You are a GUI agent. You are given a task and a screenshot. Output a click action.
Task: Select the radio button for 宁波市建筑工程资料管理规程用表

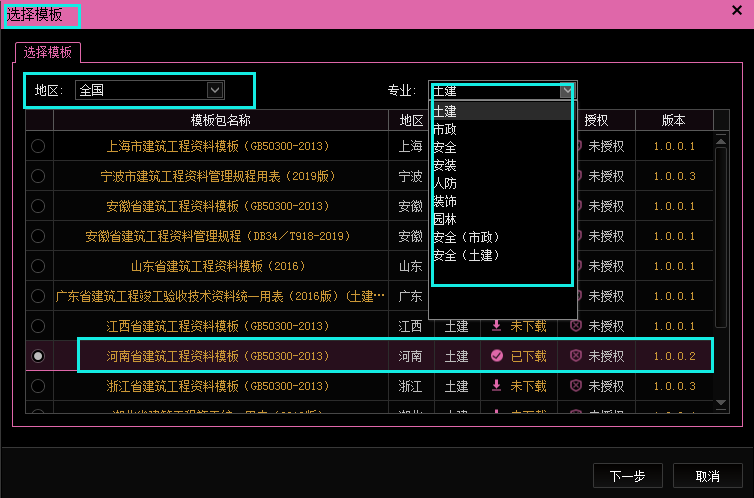tap(38, 176)
